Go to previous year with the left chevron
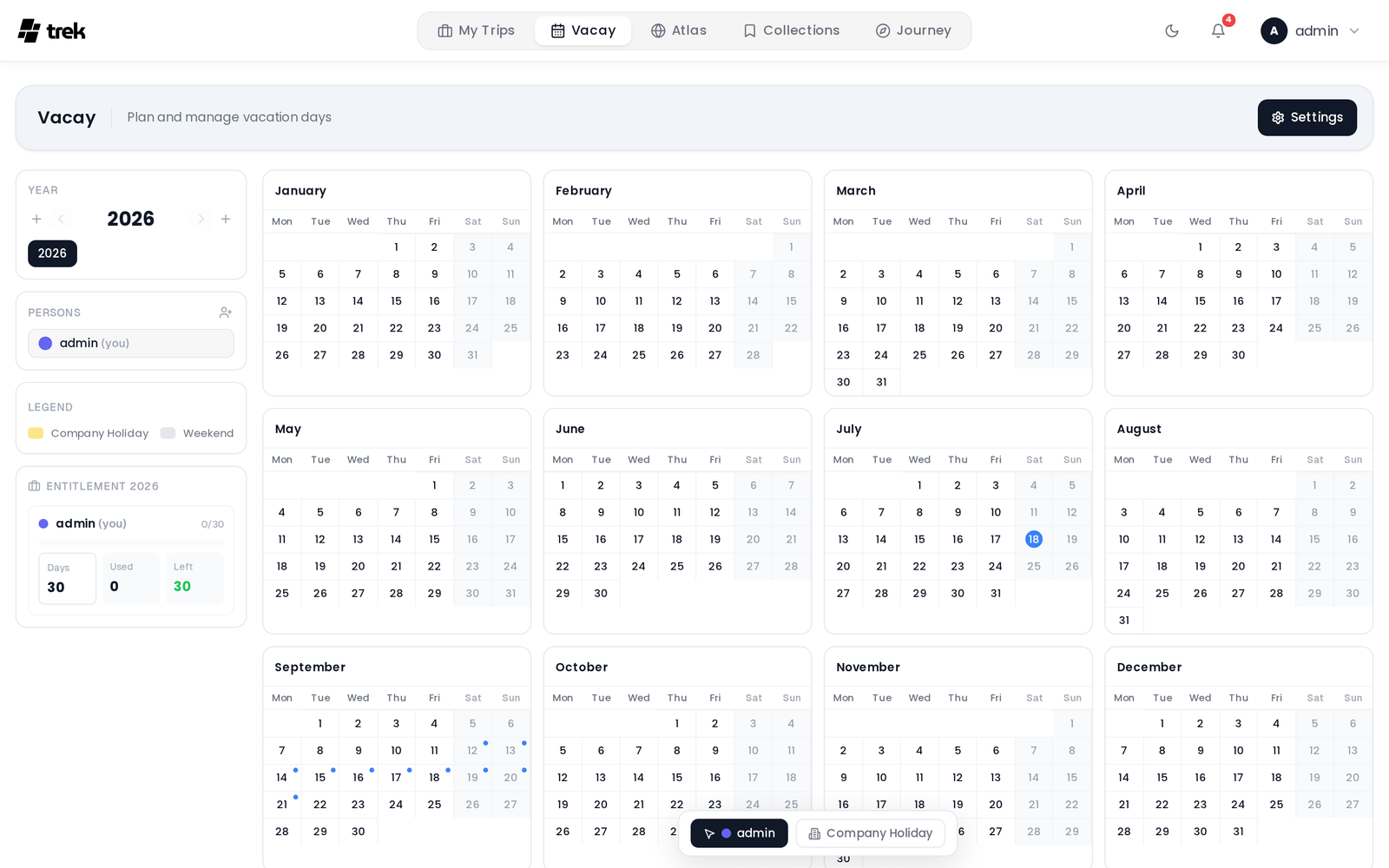Screen dimensions: 1389x868 click(62, 219)
